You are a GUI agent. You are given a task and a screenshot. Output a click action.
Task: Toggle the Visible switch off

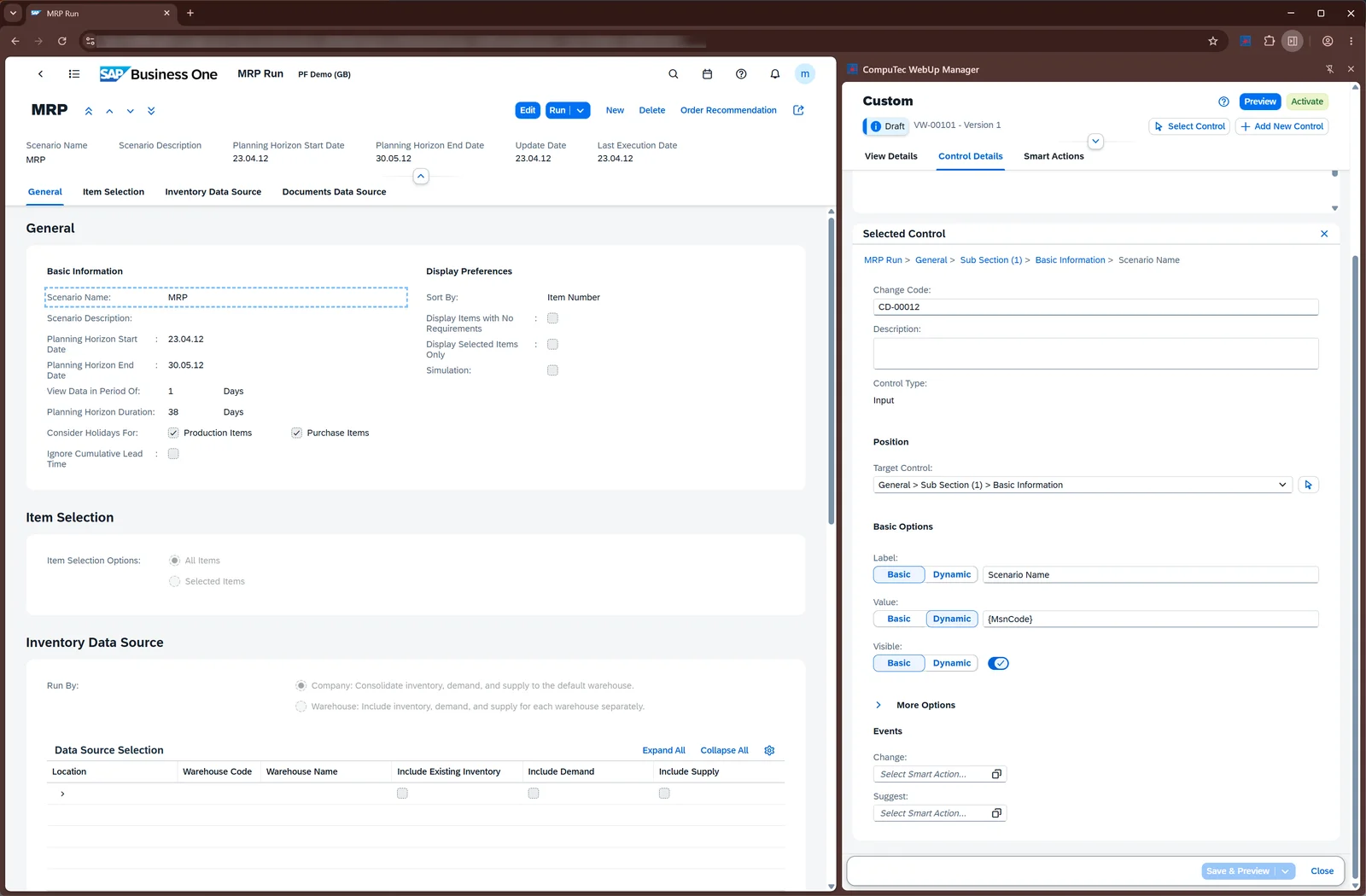coord(998,663)
